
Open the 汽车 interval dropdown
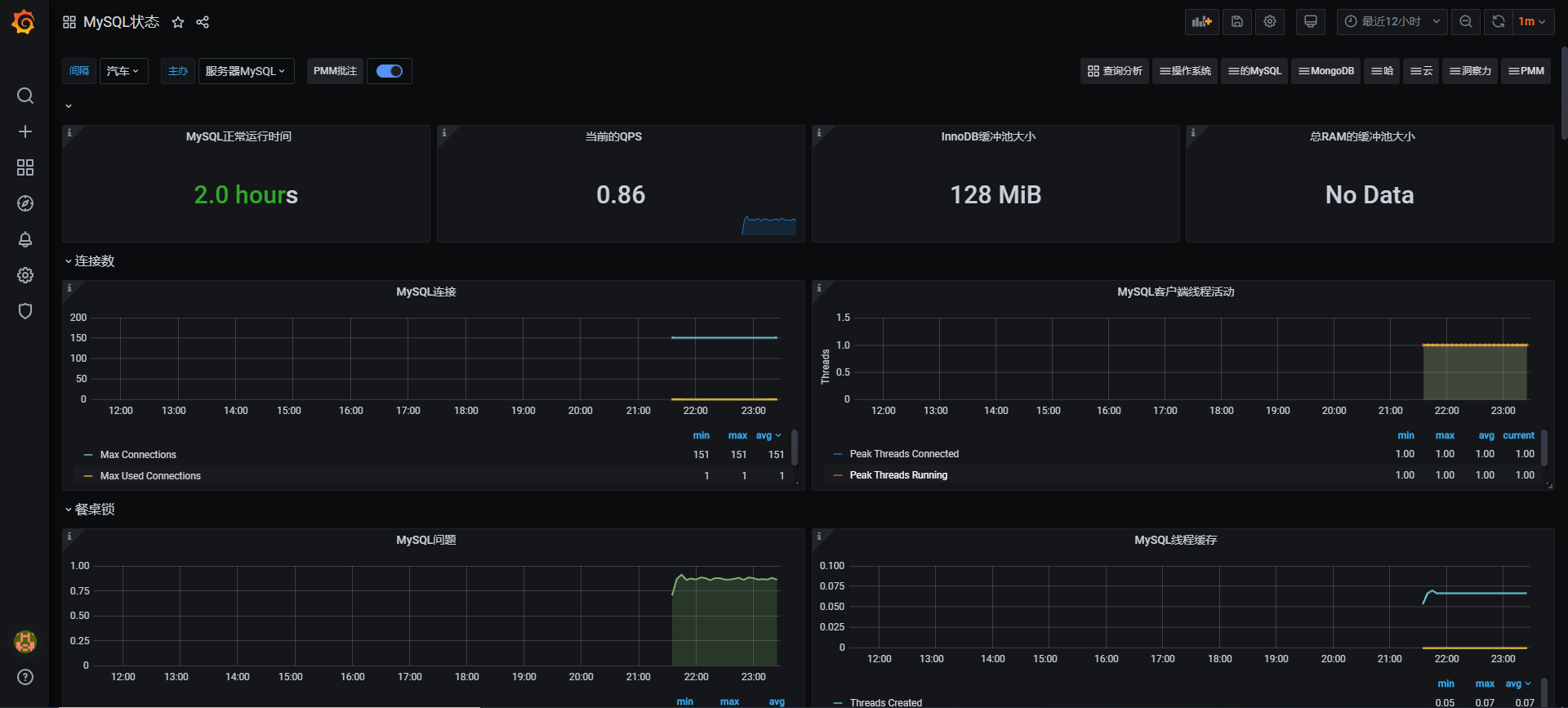(x=124, y=71)
